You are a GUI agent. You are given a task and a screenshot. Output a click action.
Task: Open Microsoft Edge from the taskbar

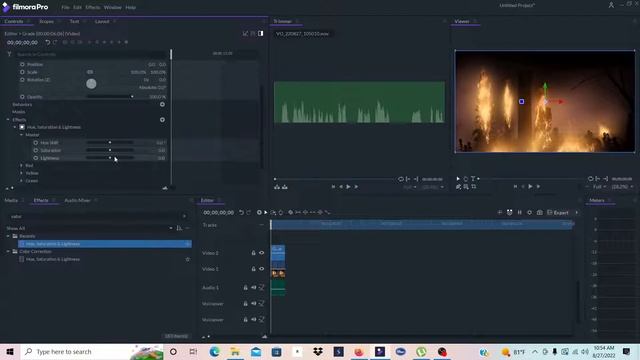click(x=214, y=352)
